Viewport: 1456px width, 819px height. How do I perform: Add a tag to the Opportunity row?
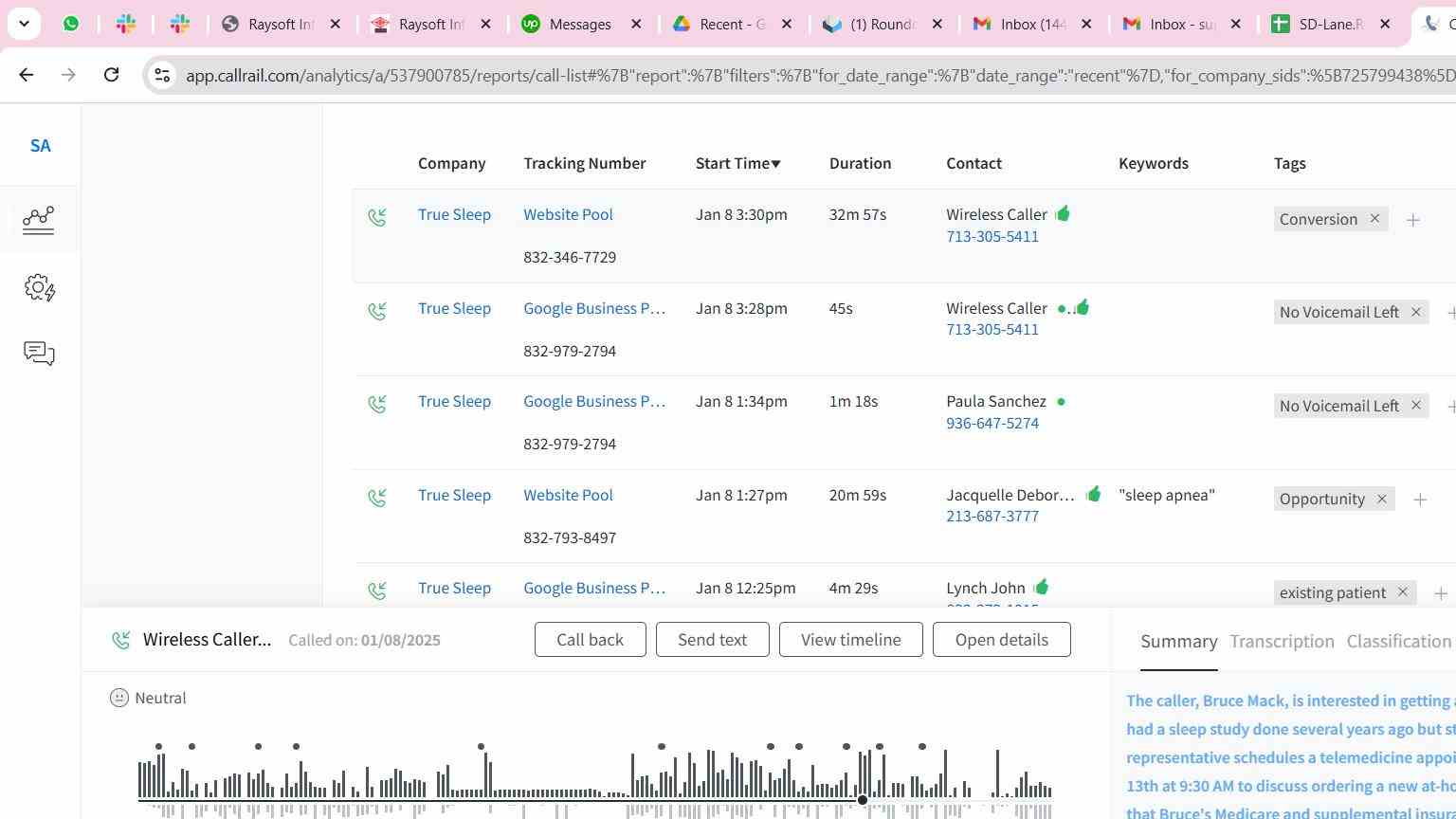pyautogui.click(x=1420, y=500)
